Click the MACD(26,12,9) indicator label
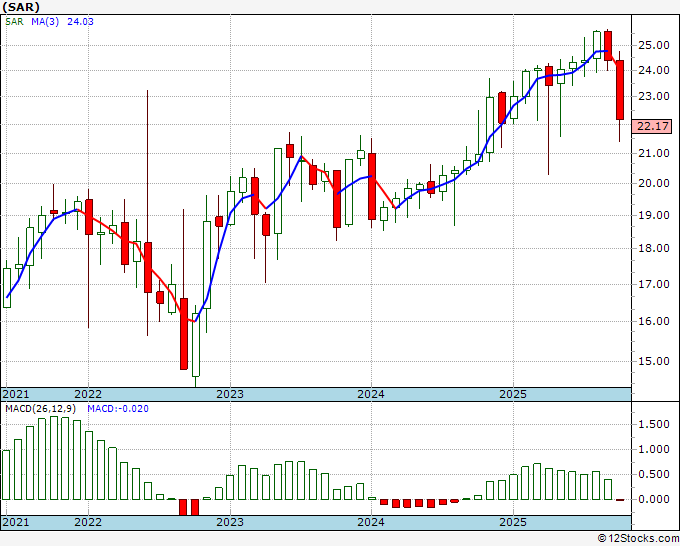 41,409
